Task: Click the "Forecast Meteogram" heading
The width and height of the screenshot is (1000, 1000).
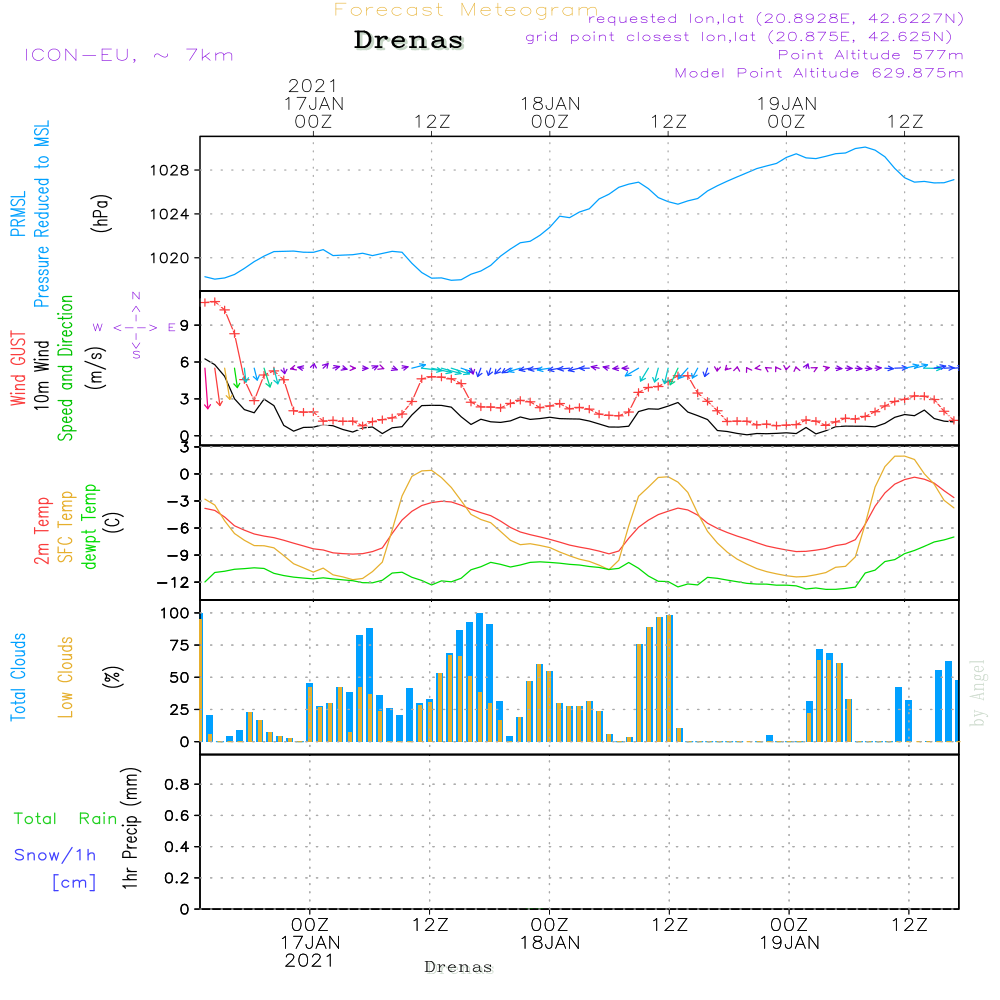Action: (x=466, y=10)
